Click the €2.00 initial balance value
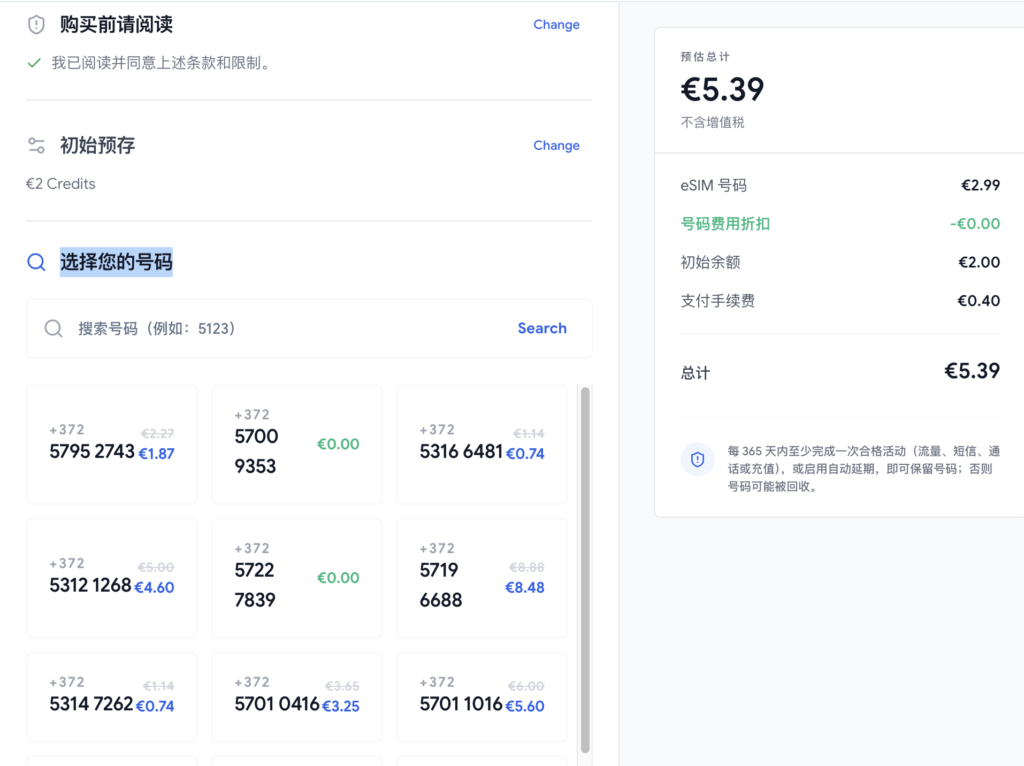This screenshot has width=1024, height=766. 979,263
